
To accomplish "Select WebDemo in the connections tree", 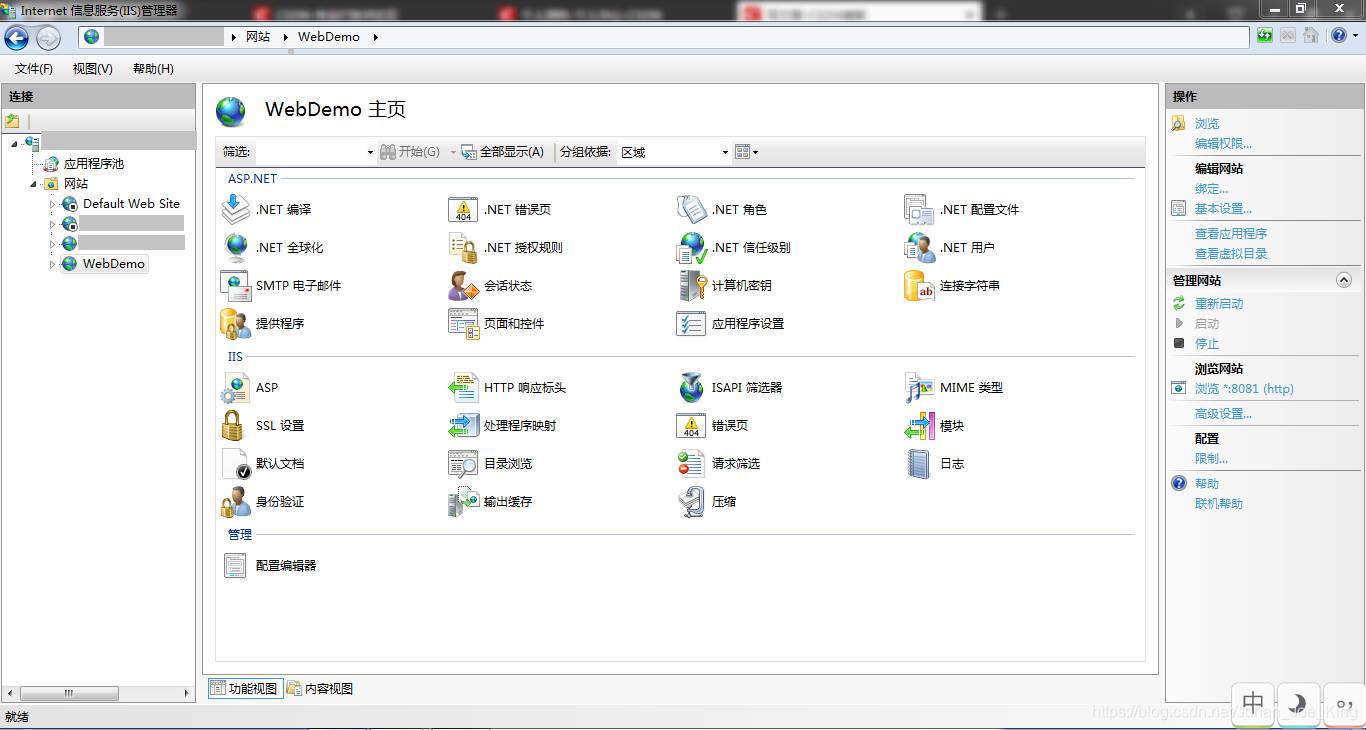I will pos(113,264).
